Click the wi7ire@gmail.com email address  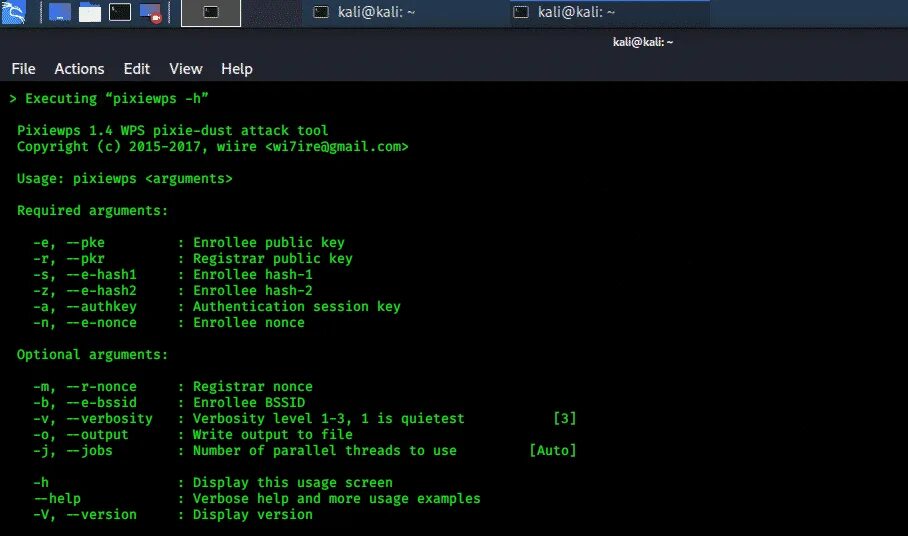pos(336,147)
